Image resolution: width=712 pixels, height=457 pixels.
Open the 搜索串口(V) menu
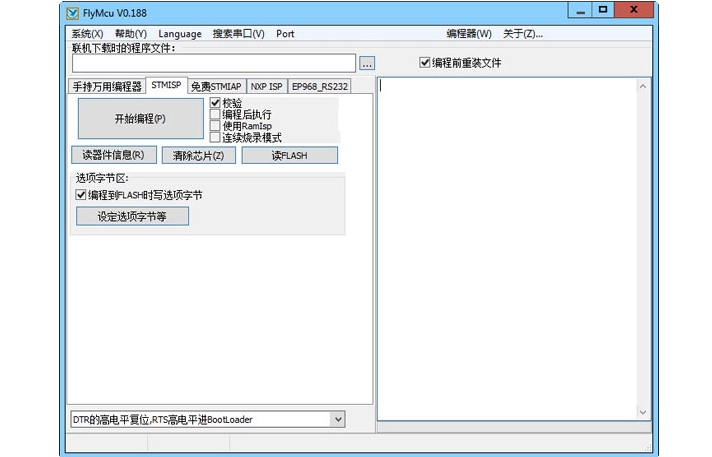[238, 34]
